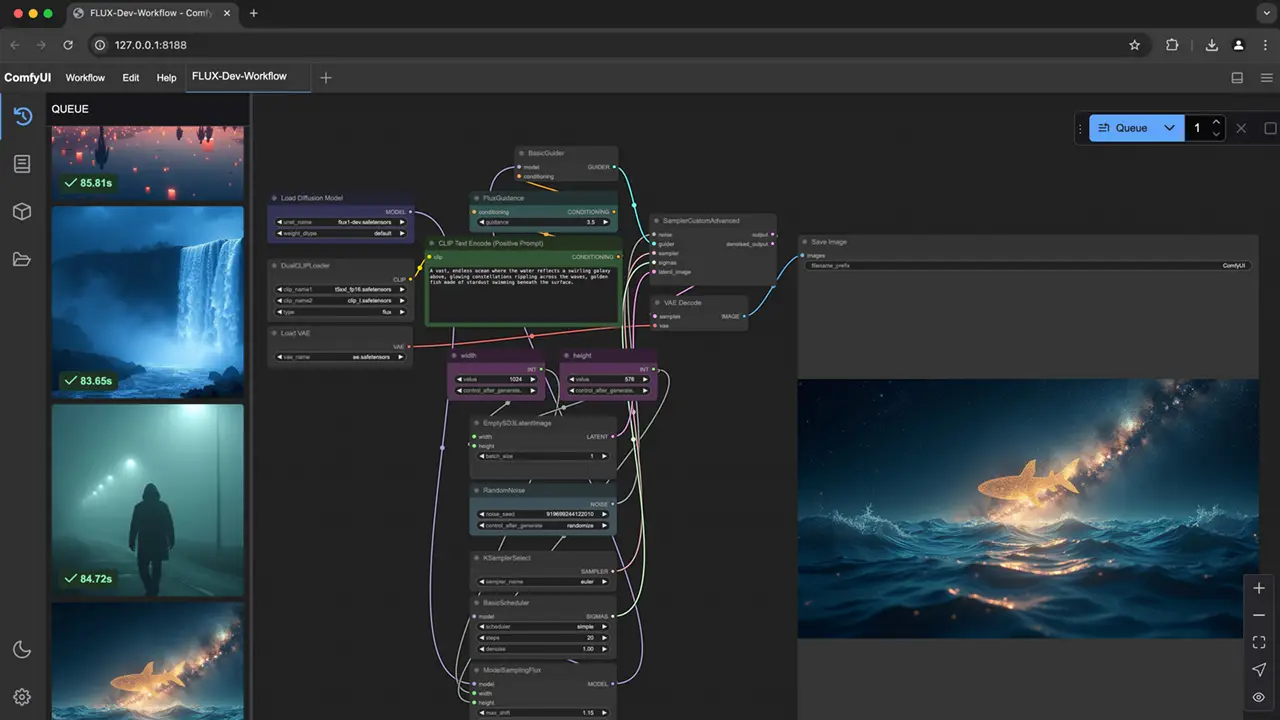Open the hooded figure thumbnail with 84.72s
The height and width of the screenshot is (720, 1280).
point(147,500)
